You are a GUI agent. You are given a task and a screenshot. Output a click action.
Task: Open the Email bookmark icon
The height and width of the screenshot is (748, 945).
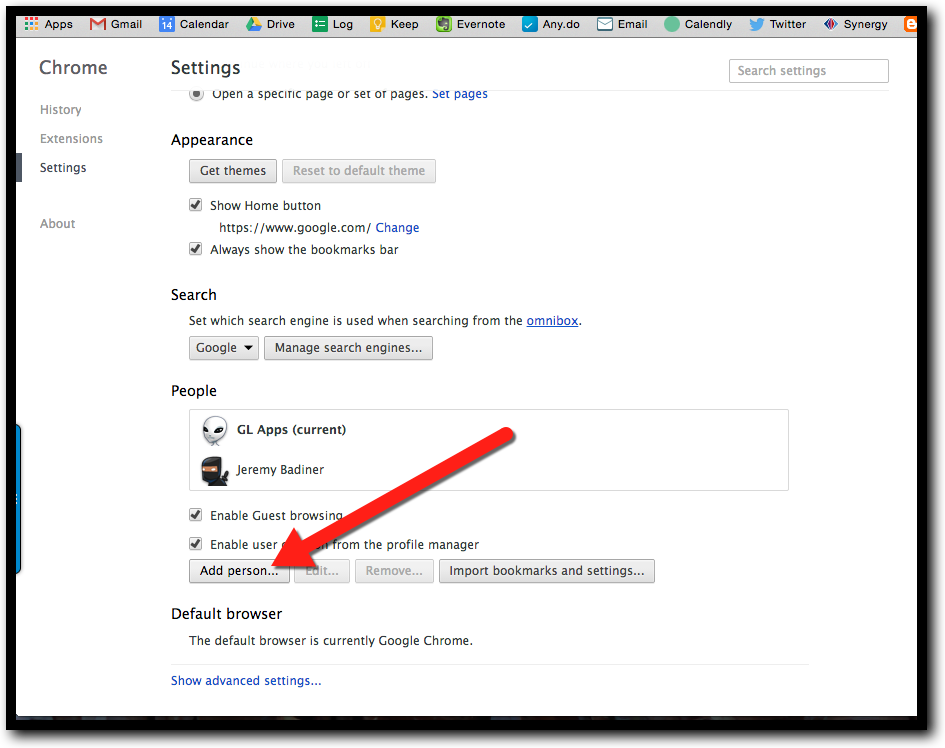604,24
